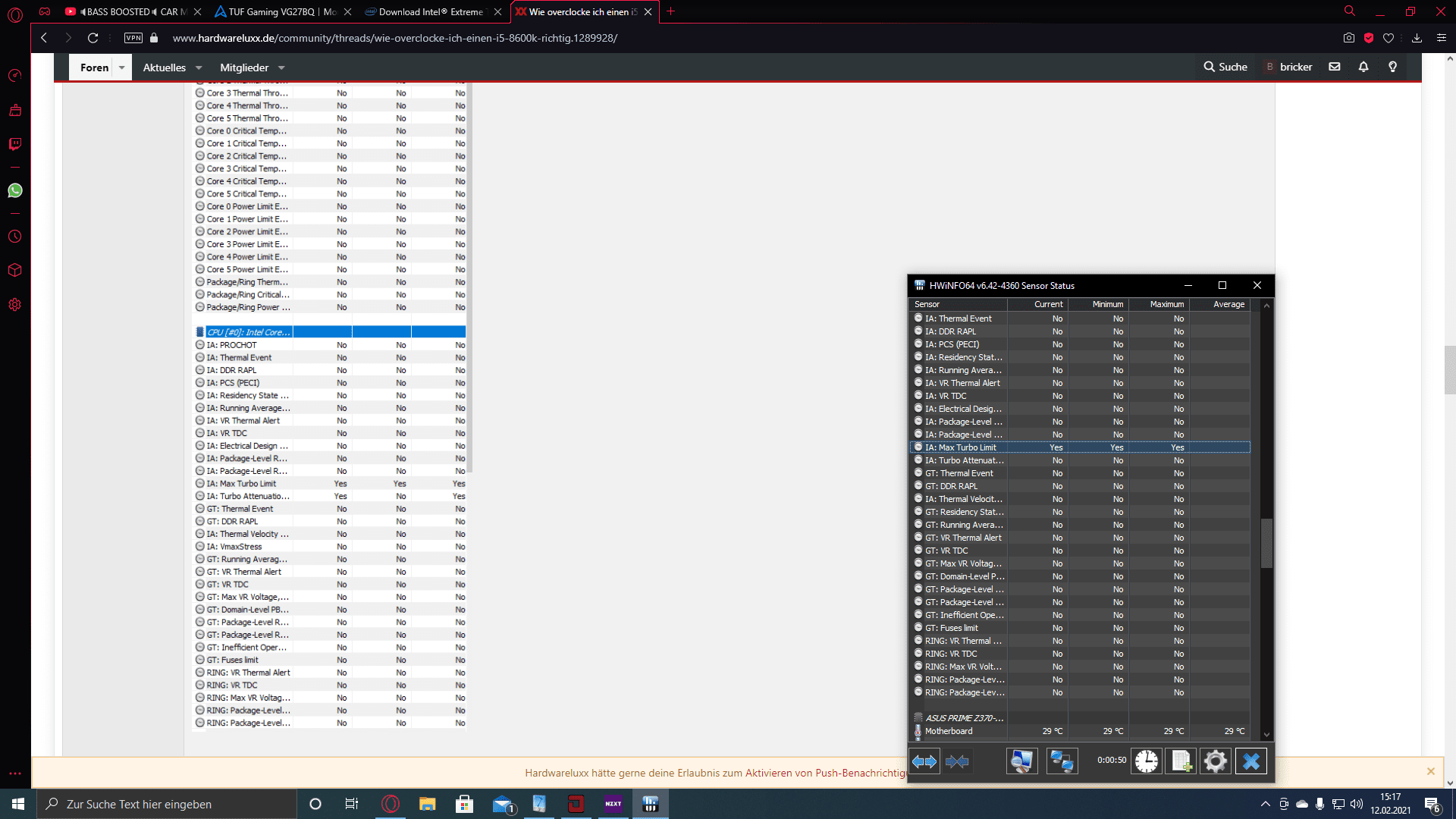
Task: Open Windows Start menu
Action: click(x=18, y=804)
